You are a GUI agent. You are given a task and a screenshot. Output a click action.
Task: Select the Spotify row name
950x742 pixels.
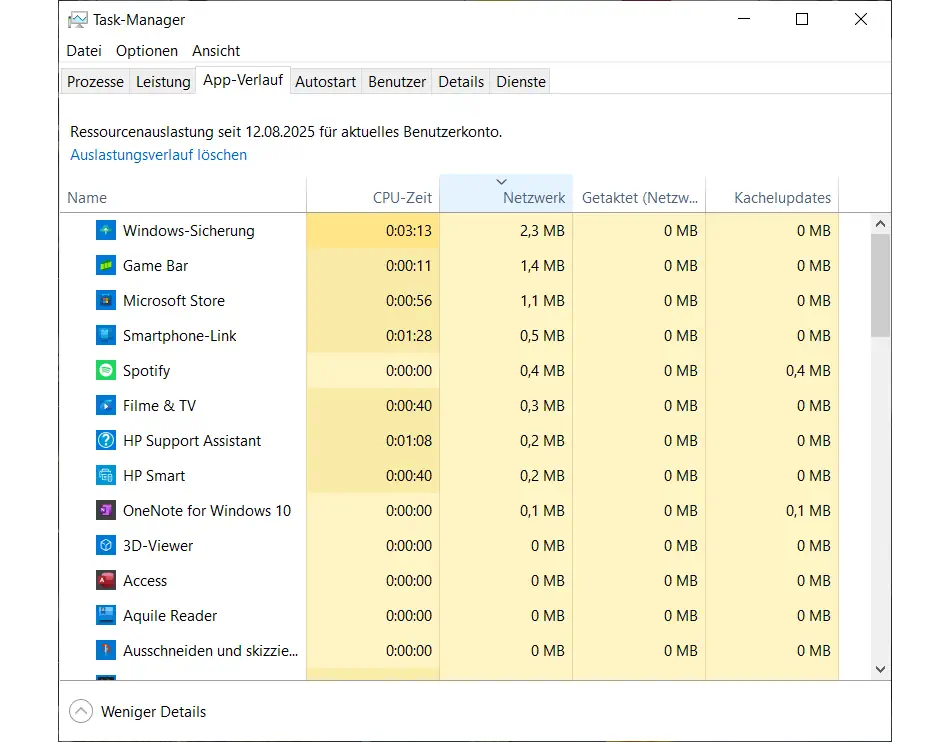[147, 371]
